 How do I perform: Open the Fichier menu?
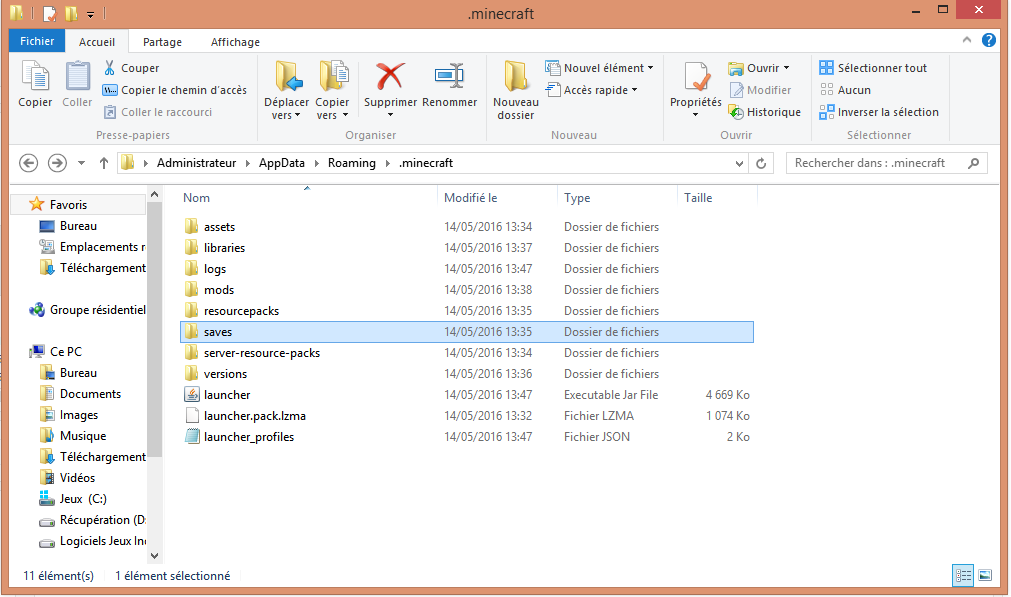tap(37, 41)
